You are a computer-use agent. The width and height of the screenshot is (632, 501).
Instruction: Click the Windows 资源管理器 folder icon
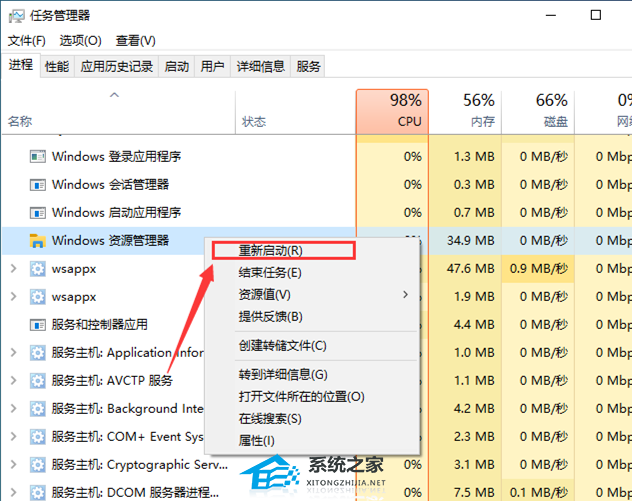click(x=37, y=241)
